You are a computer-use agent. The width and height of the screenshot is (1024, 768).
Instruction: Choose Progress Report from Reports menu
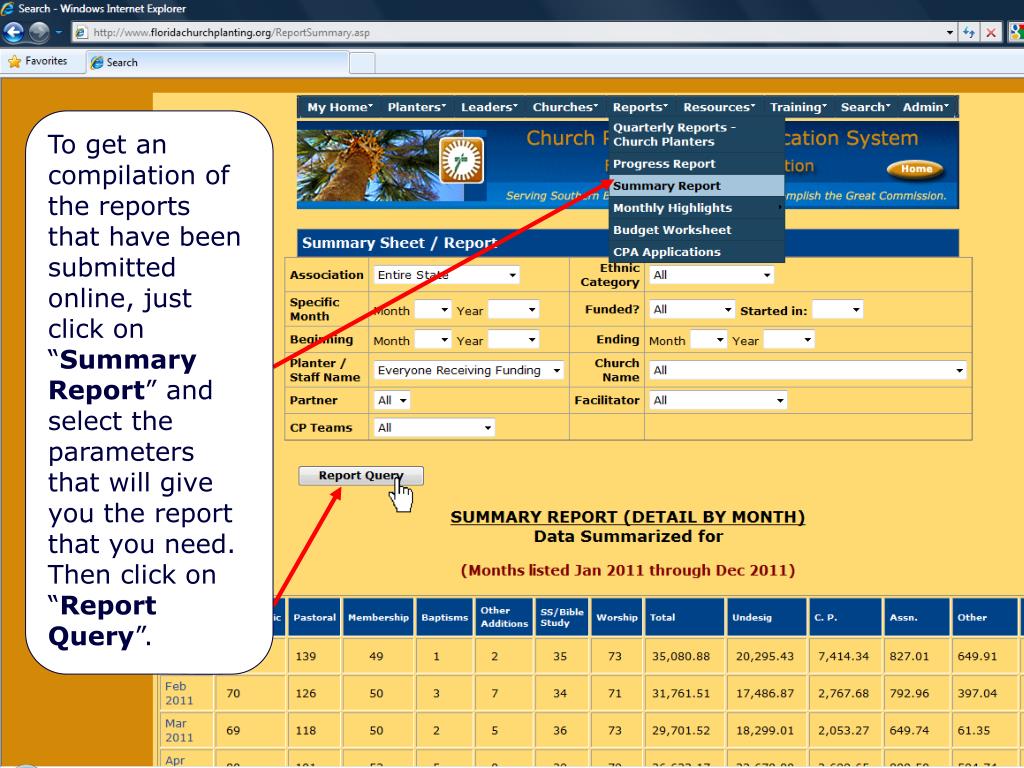(696, 164)
